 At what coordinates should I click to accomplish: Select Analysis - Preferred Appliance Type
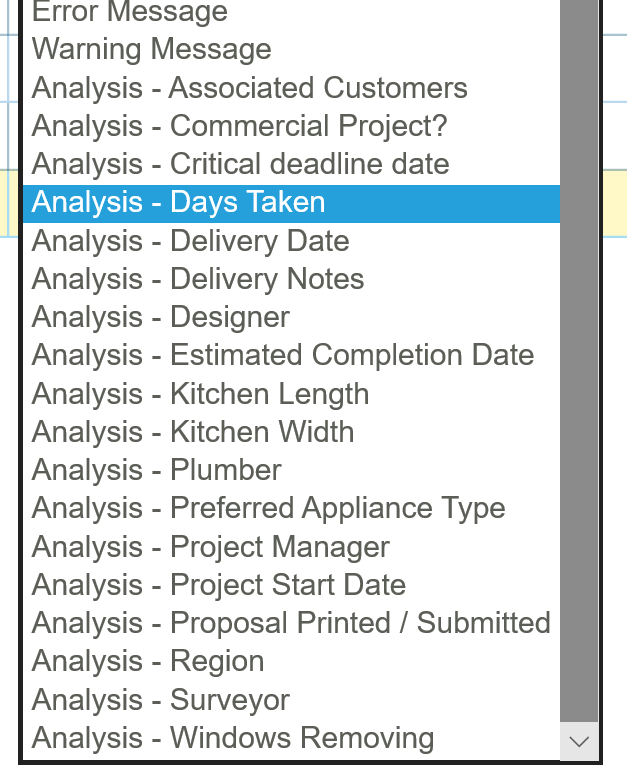coord(269,508)
